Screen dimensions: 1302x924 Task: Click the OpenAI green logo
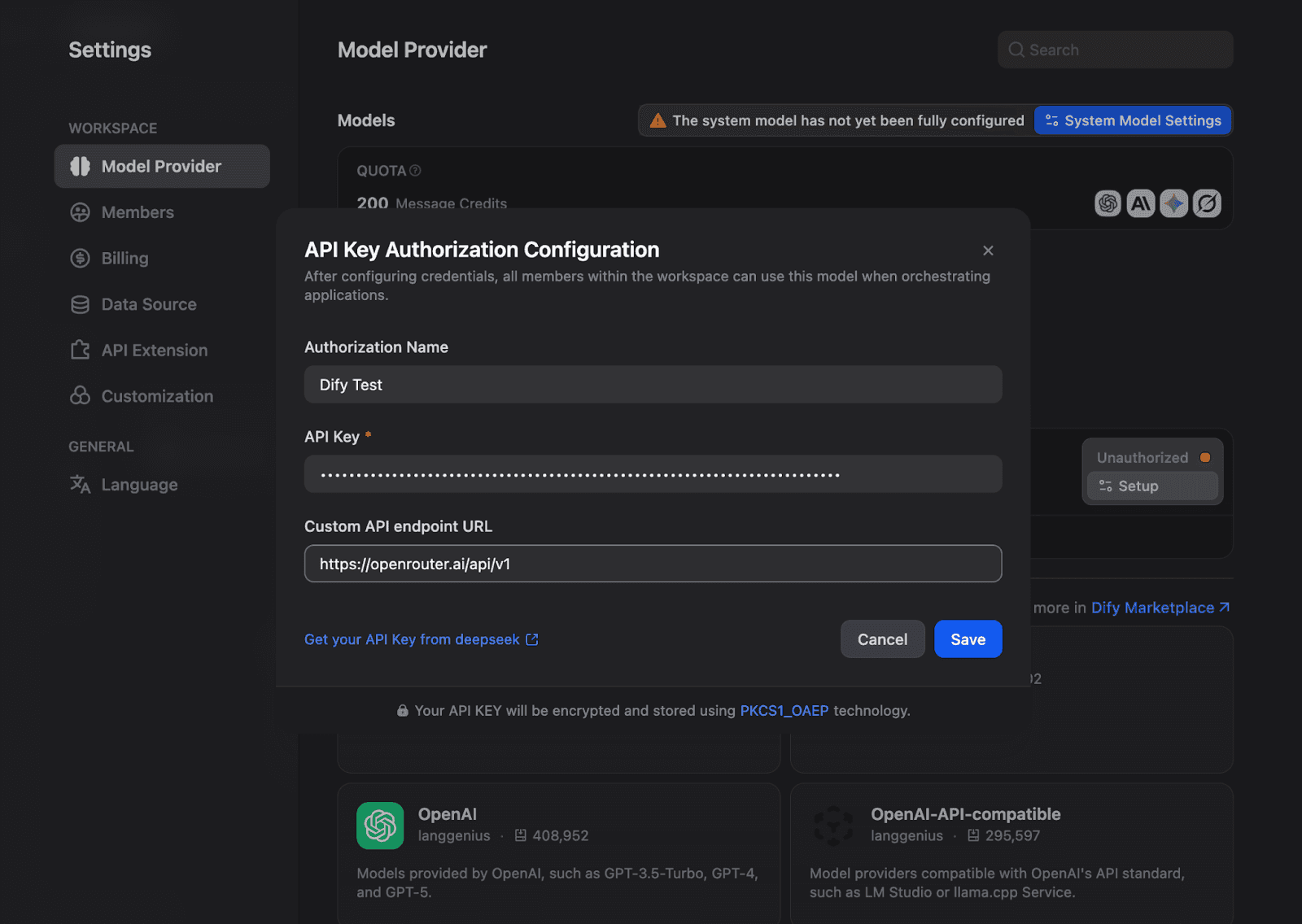coord(380,826)
